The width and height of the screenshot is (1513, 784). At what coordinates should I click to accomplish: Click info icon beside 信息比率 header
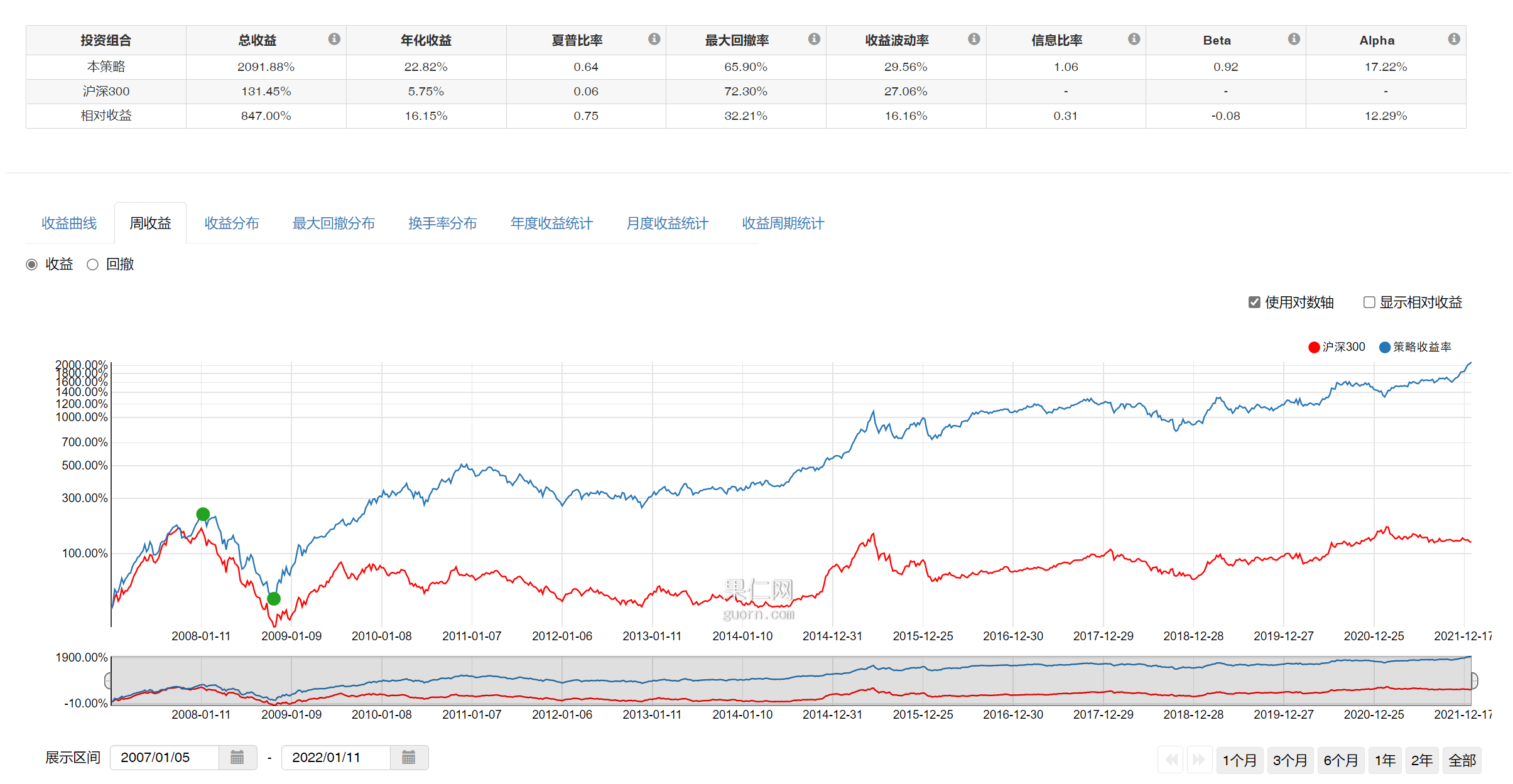[1134, 39]
